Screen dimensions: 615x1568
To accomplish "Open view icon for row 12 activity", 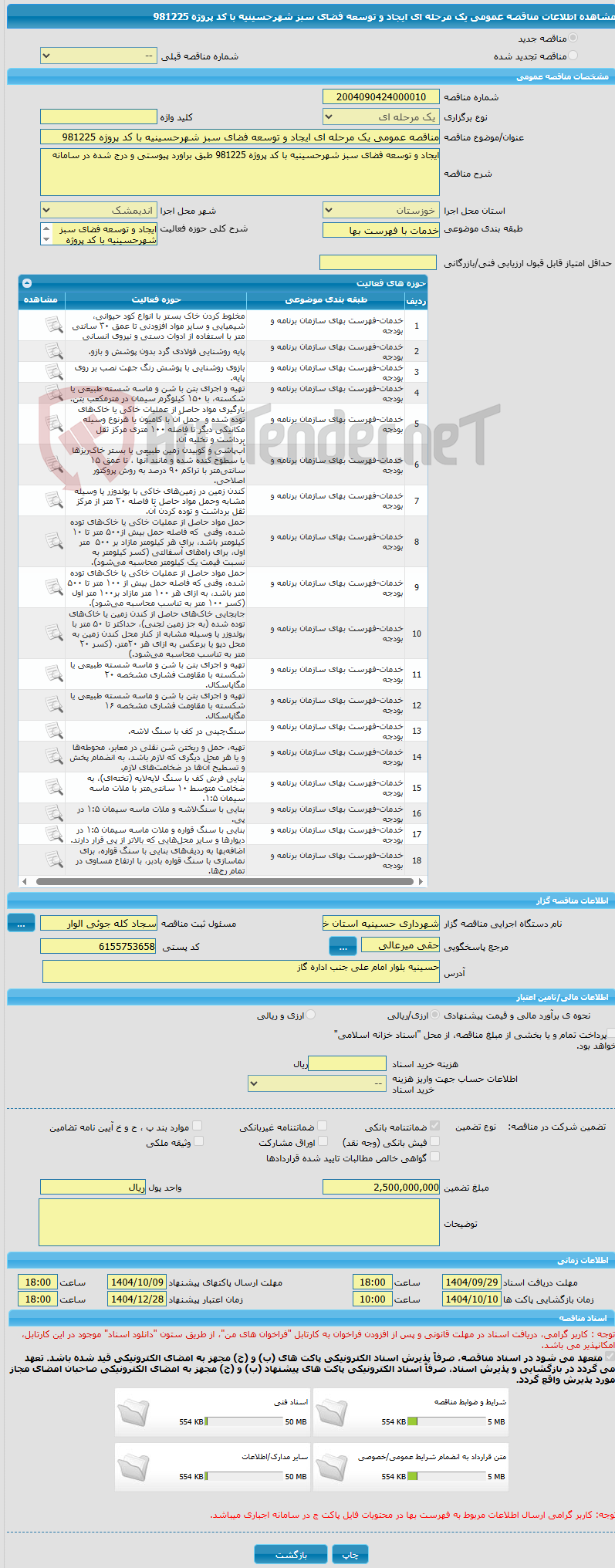I will pyautogui.click(x=53, y=705).
